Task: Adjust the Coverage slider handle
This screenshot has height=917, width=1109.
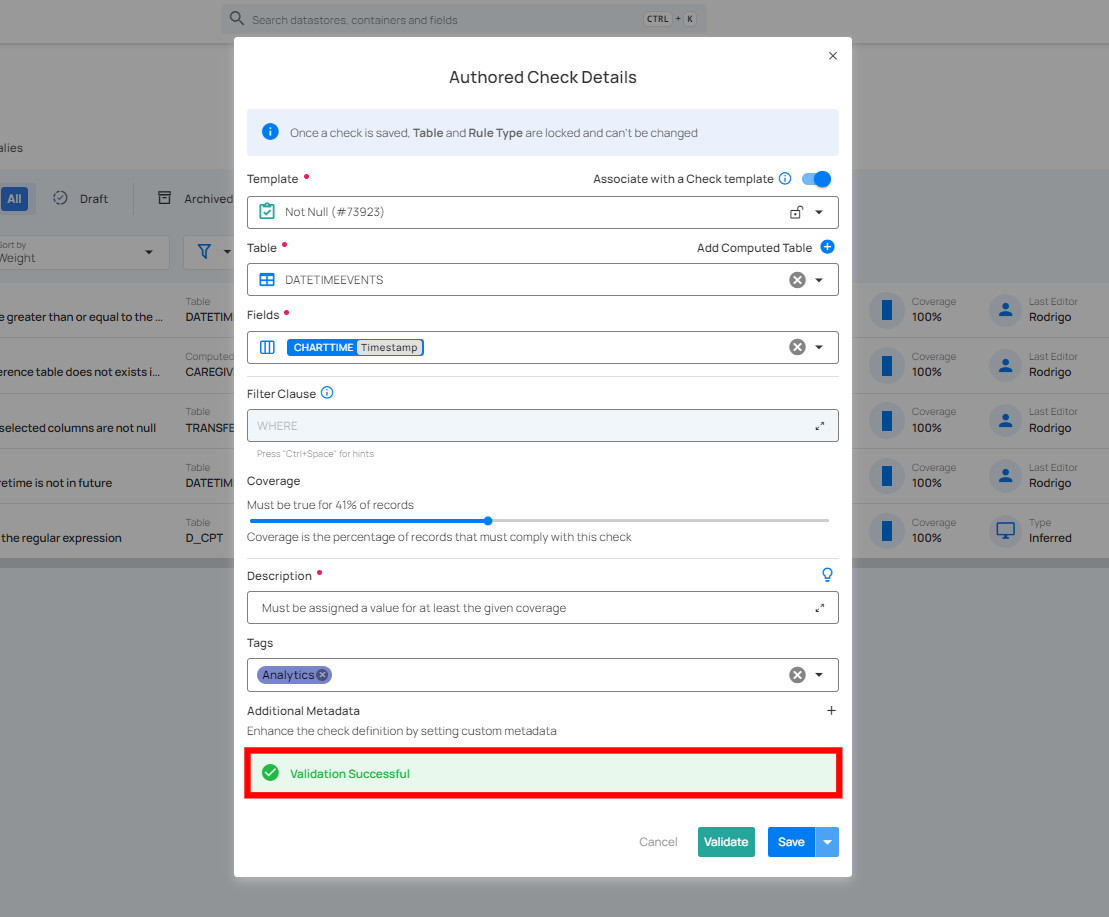Action: 488,520
